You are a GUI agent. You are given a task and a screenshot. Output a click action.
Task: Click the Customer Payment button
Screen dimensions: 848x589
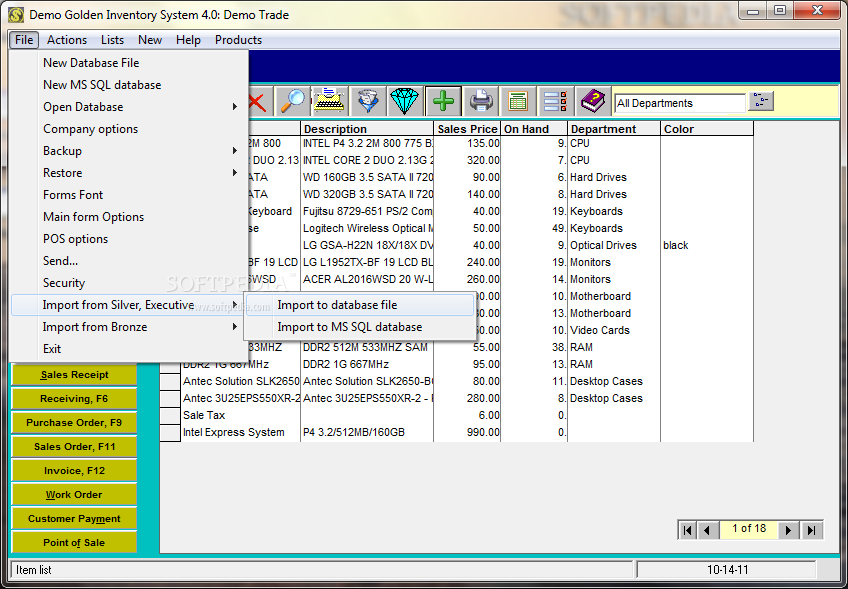coord(74,519)
